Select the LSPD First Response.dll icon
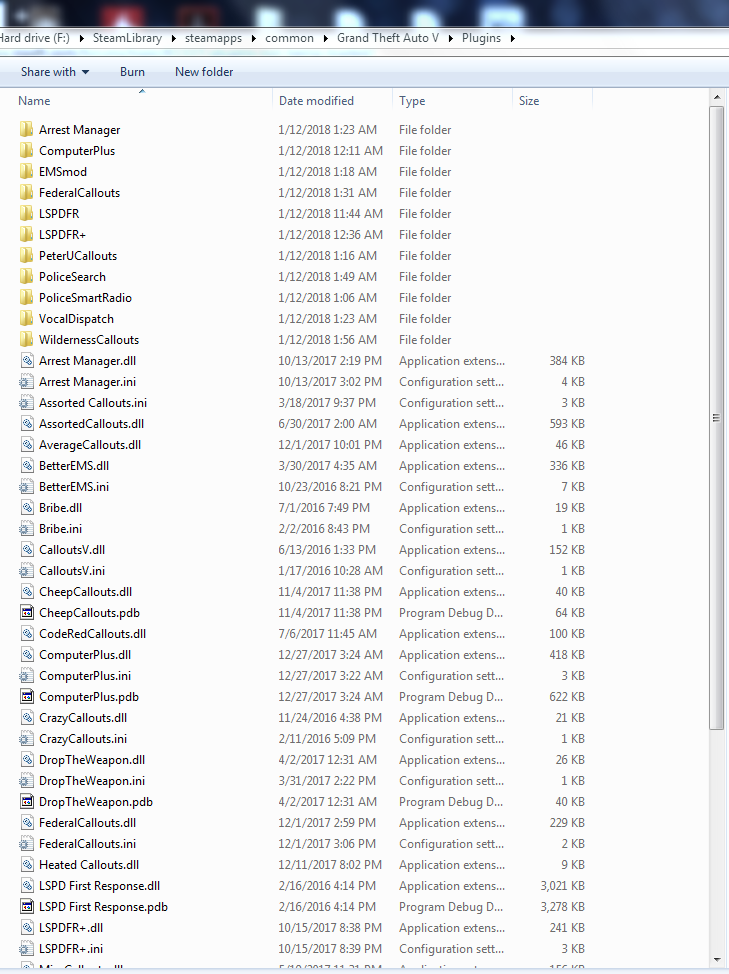The image size is (729, 974). [27, 886]
